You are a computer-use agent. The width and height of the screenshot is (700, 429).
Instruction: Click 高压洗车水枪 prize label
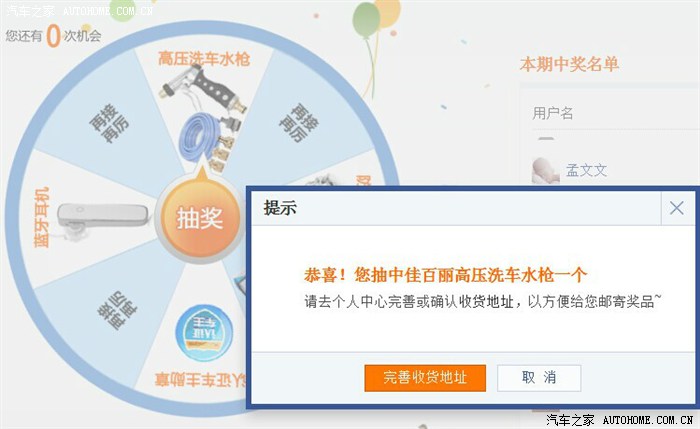(x=204, y=59)
